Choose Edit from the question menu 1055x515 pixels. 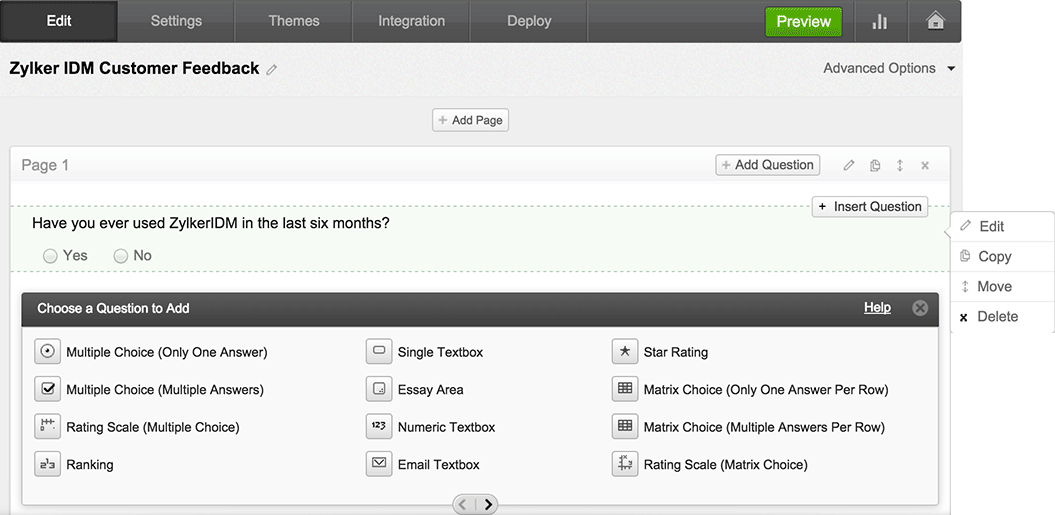coord(1003,227)
